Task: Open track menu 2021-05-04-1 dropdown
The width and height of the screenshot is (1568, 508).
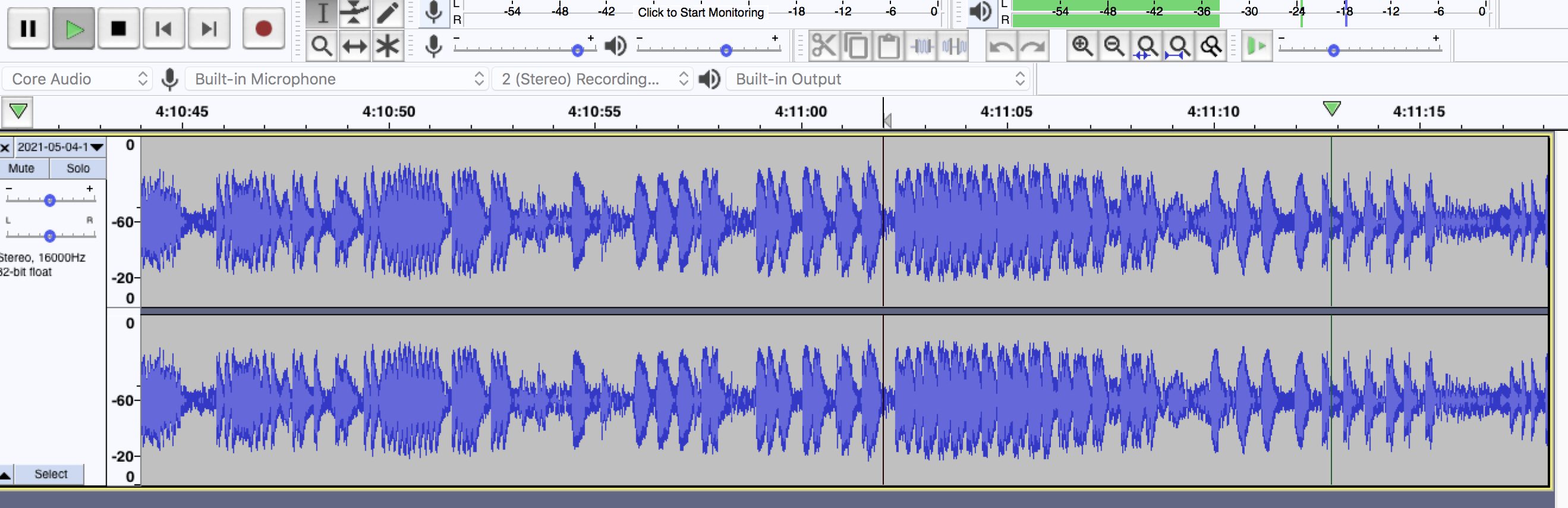Action: [x=59, y=148]
